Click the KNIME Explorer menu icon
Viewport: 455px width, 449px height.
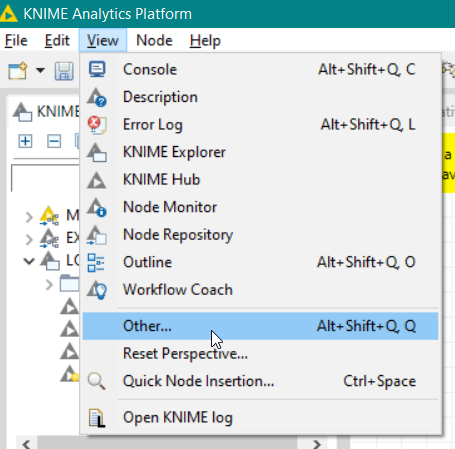click(97, 152)
